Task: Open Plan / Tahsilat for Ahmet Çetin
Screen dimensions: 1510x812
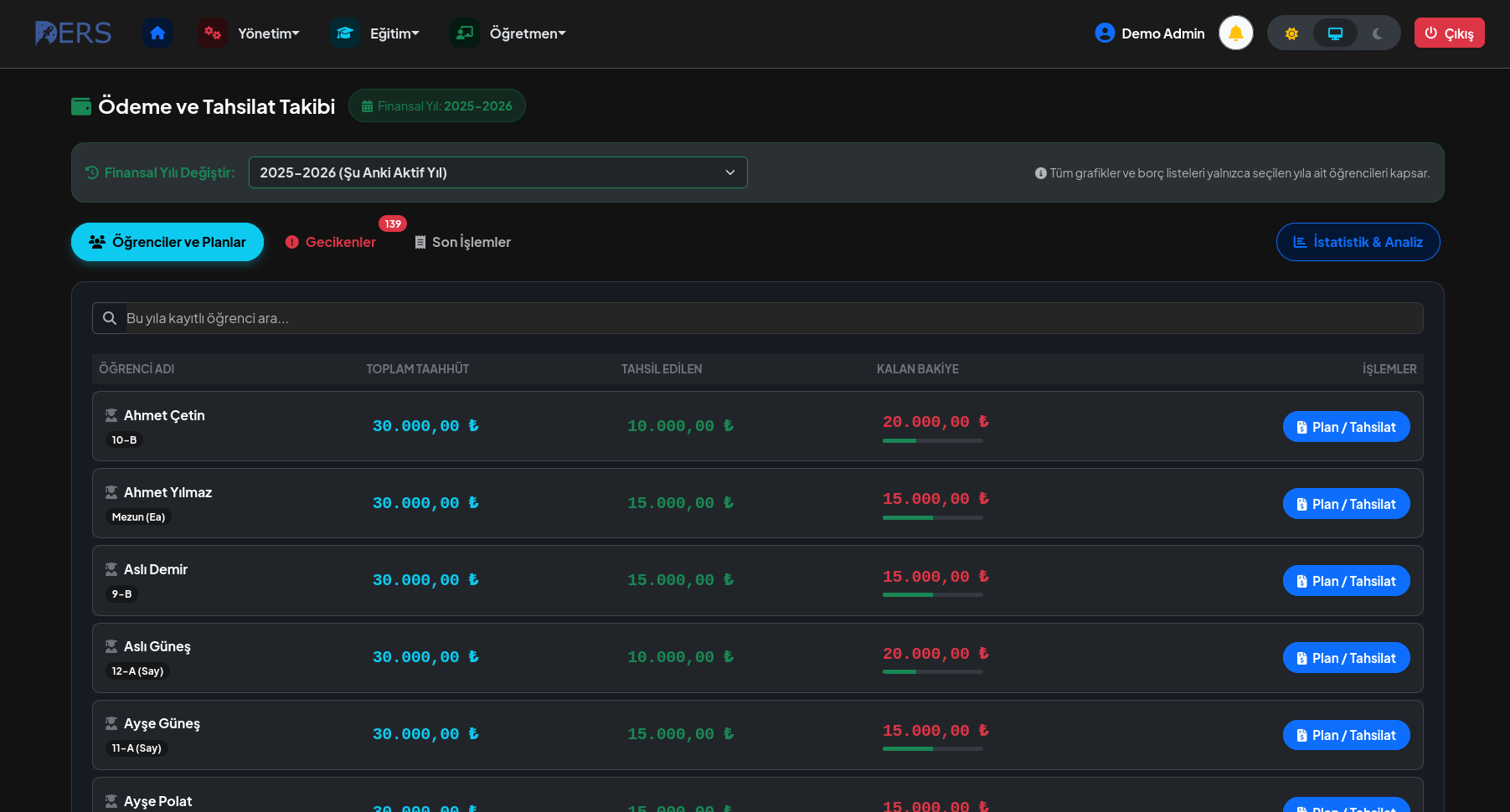Action: coord(1347,427)
